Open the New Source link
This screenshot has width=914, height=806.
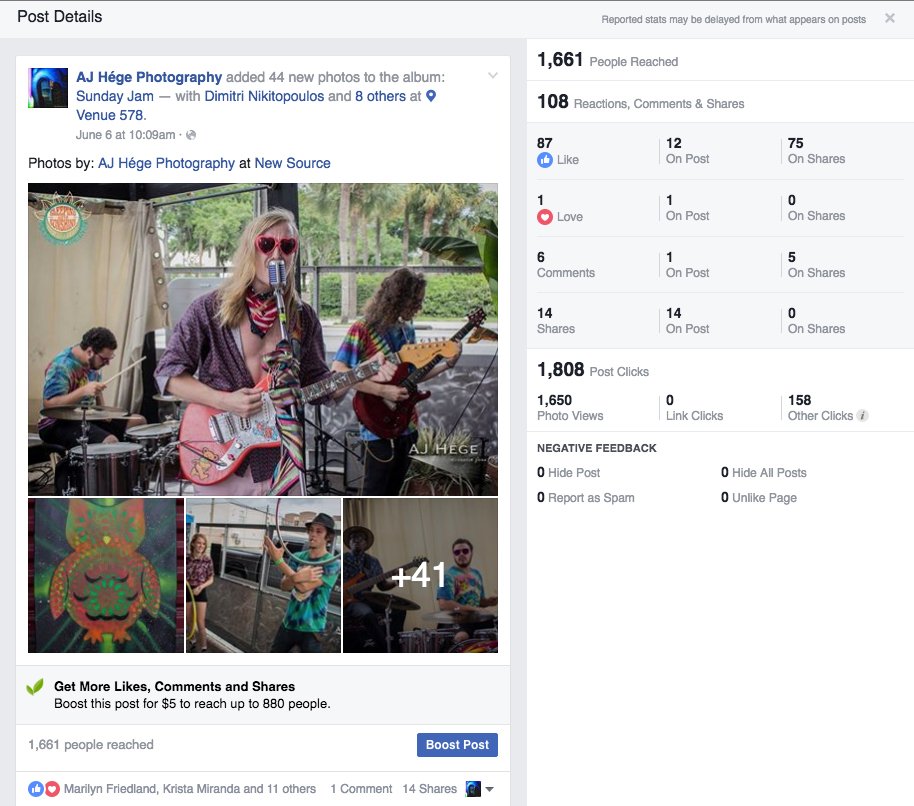click(x=293, y=163)
